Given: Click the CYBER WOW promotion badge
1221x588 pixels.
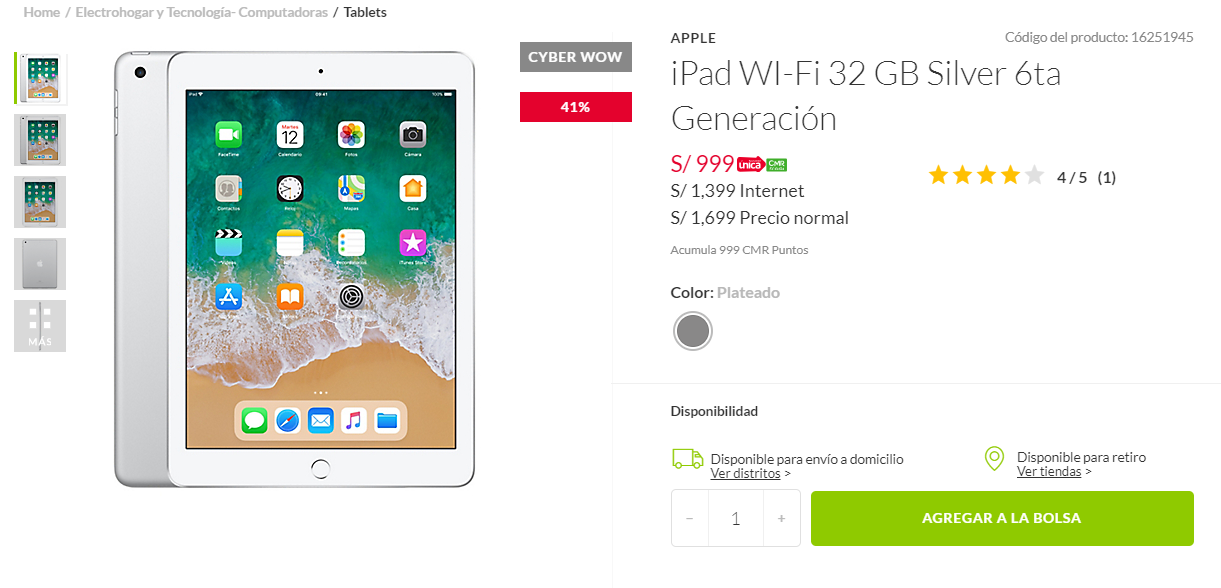Looking at the screenshot, I should pyautogui.click(x=576, y=57).
